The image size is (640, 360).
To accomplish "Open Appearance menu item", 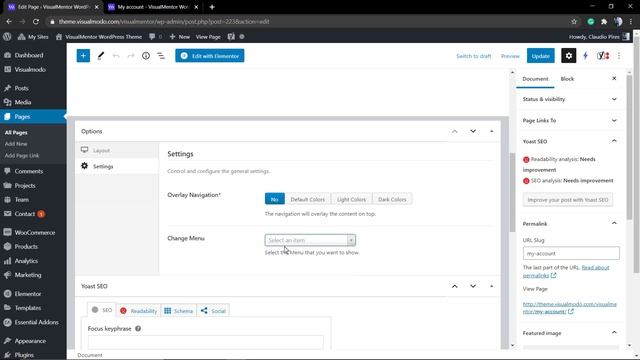I will [30, 341].
